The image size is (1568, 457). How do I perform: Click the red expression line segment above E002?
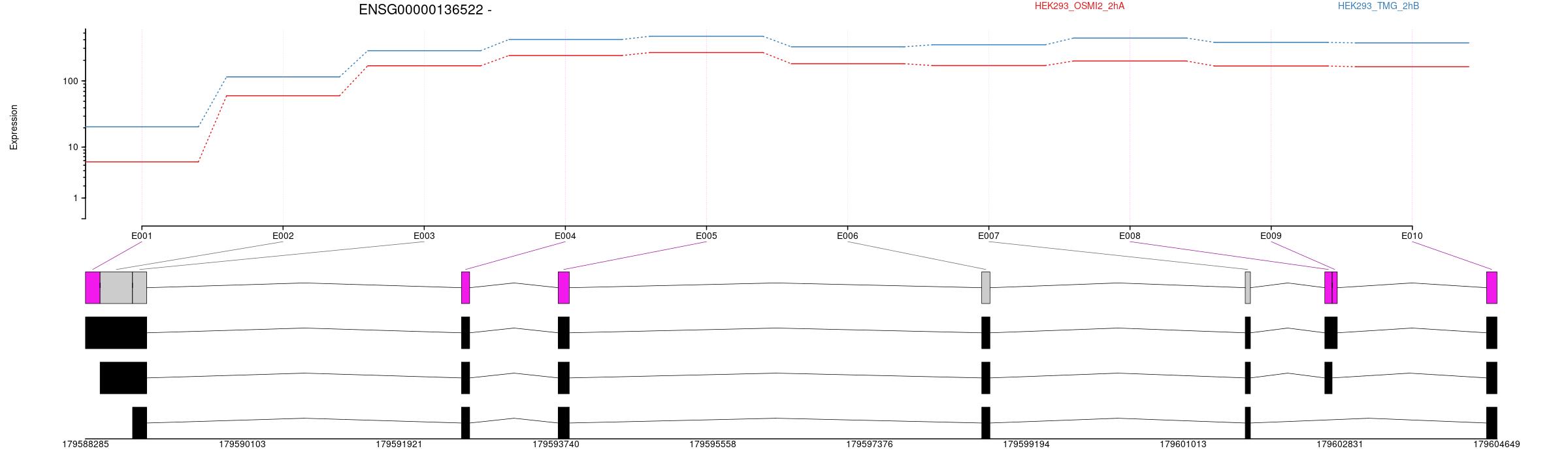coord(283,96)
